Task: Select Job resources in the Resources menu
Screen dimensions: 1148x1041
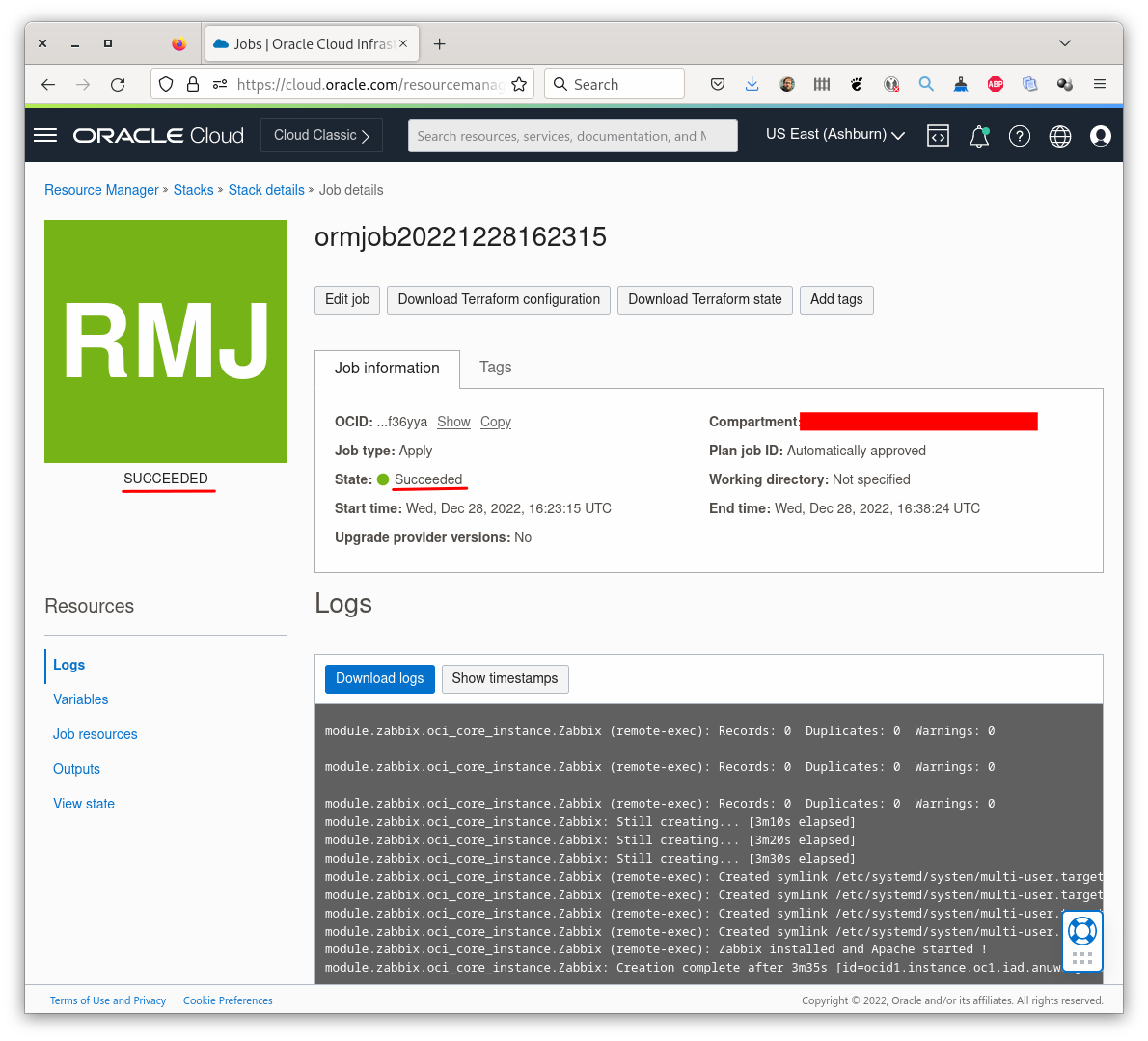Action: (x=95, y=734)
